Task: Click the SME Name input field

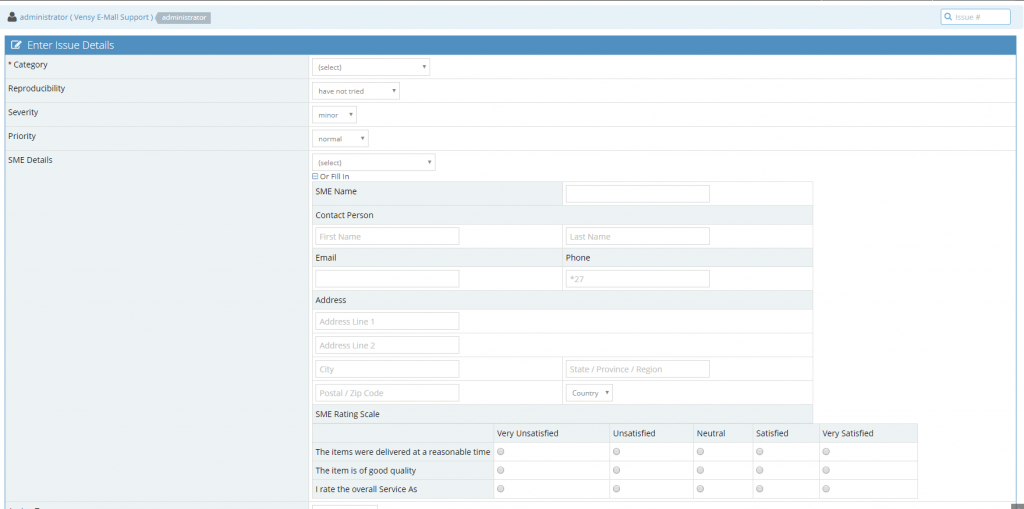Action: 637,194
